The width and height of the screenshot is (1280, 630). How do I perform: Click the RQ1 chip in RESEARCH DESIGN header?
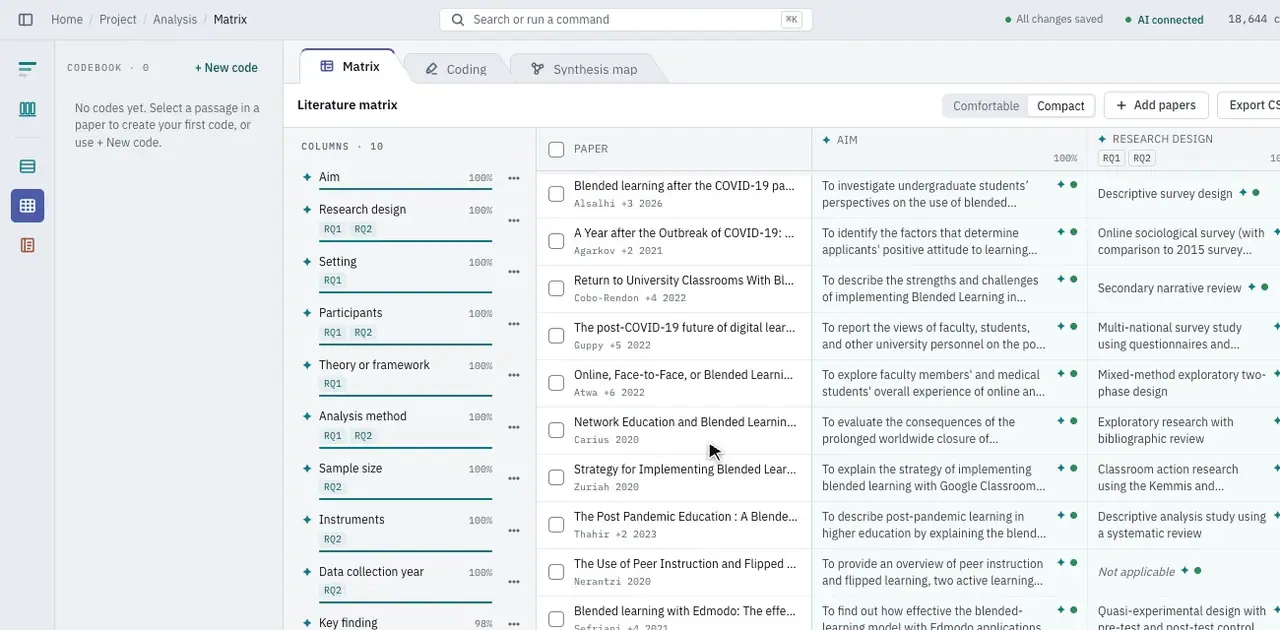(x=1111, y=158)
